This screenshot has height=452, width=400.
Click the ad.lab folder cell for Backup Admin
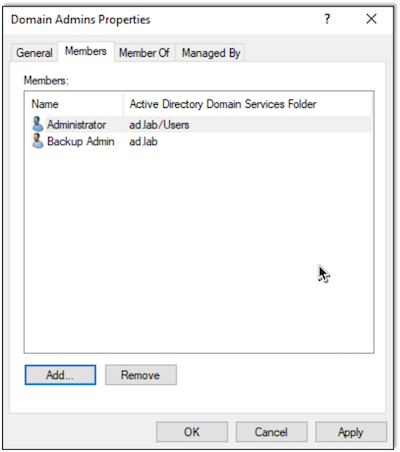(x=143, y=141)
